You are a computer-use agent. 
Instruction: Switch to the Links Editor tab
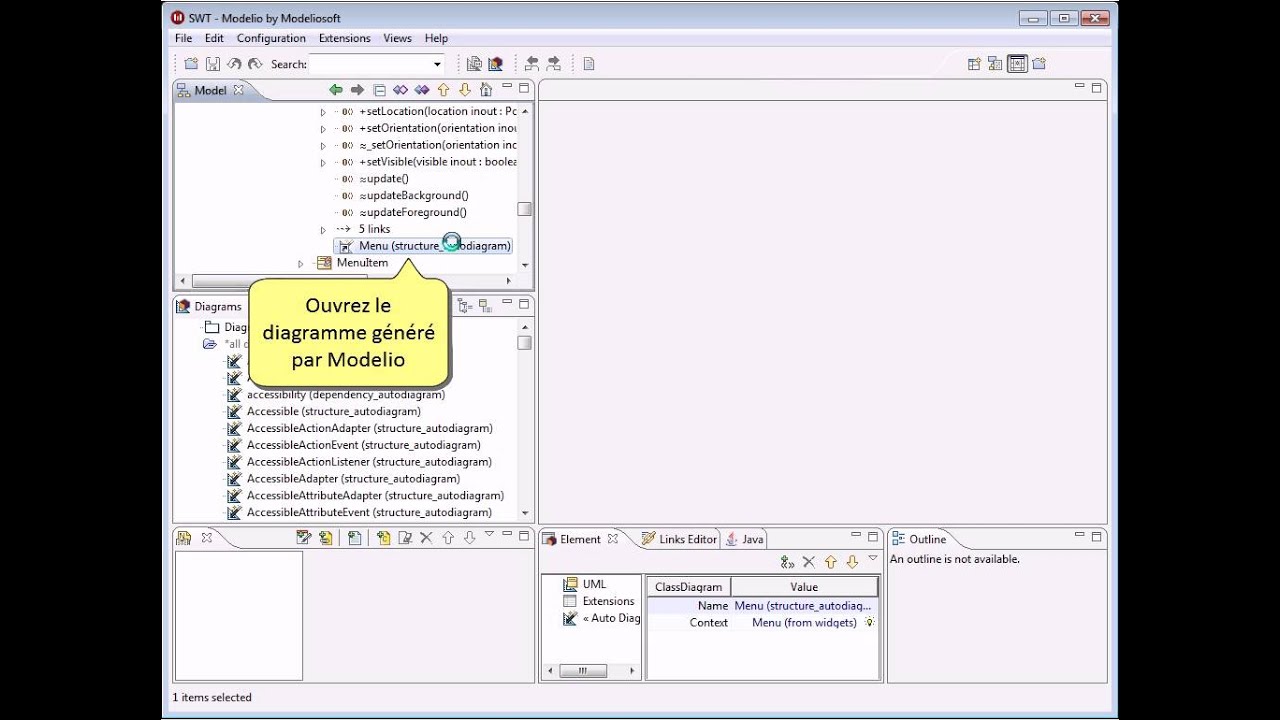click(679, 539)
